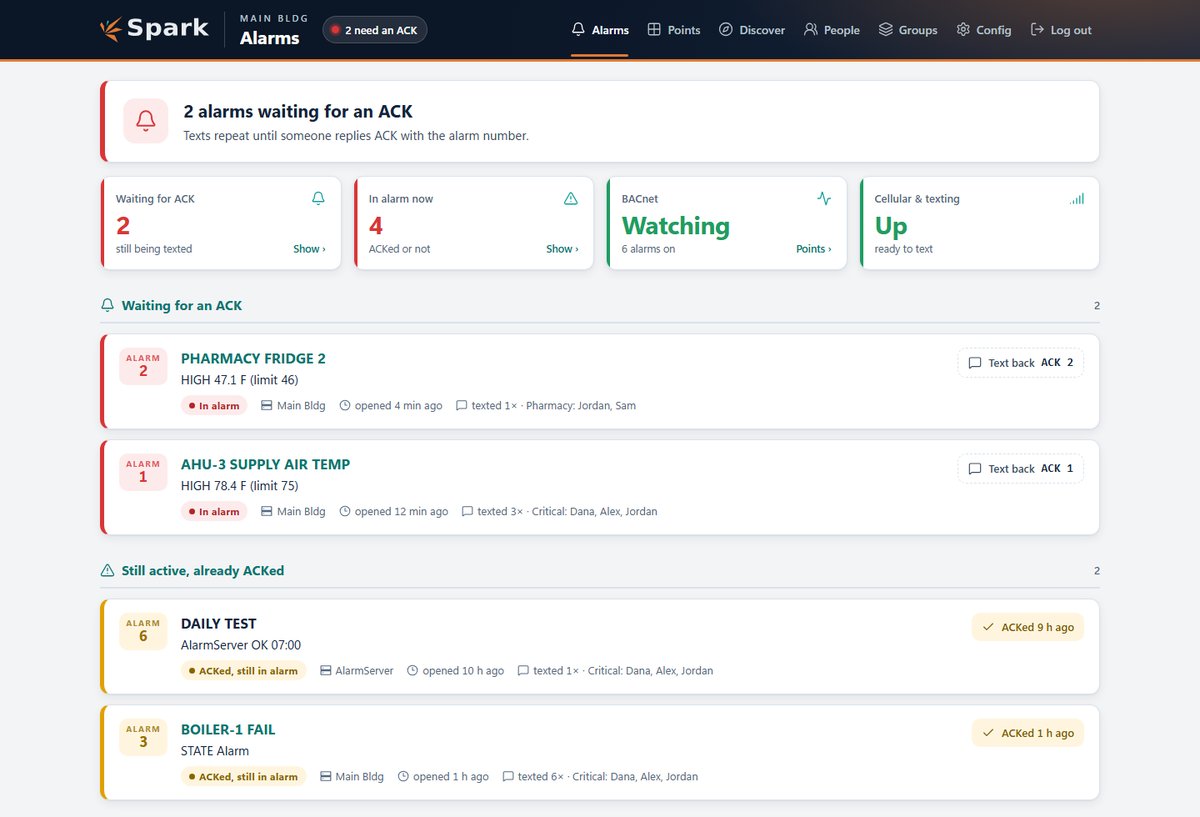Viewport: 1200px width, 817px height.
Task: Expand Show link in In alarm now card
Action: click(562, 249)
